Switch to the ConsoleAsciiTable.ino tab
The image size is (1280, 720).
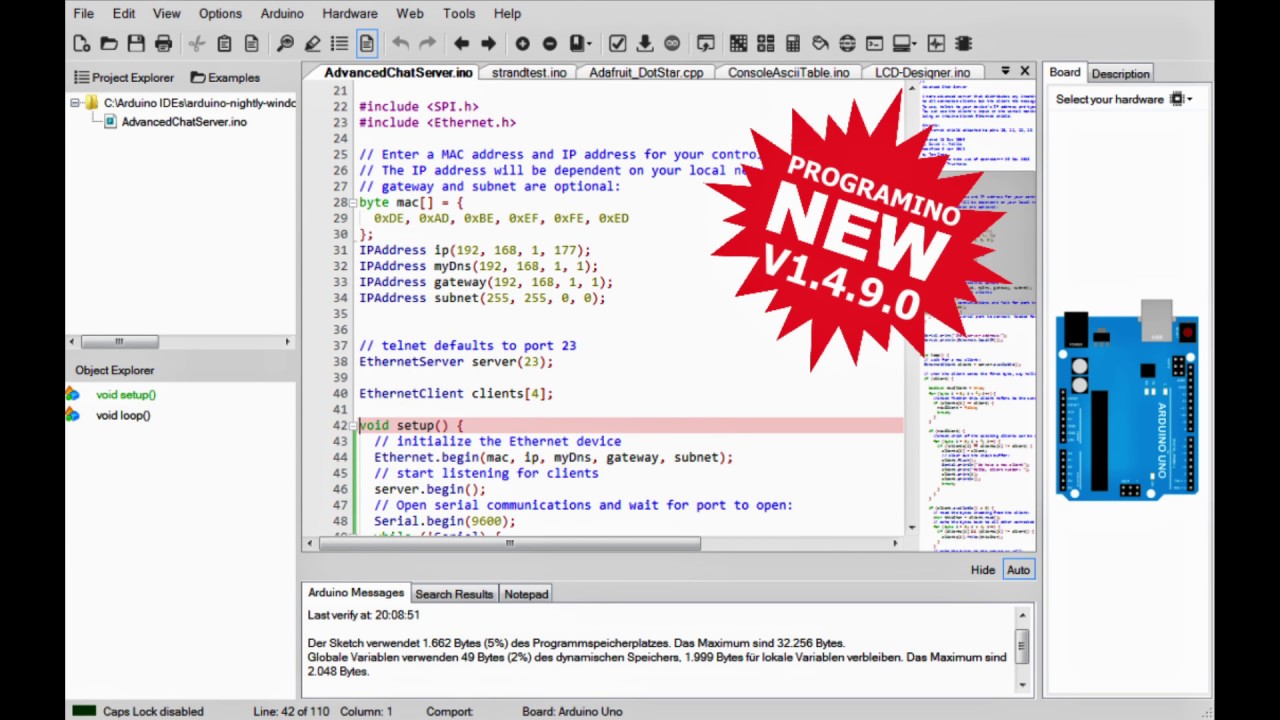point(788,72)
